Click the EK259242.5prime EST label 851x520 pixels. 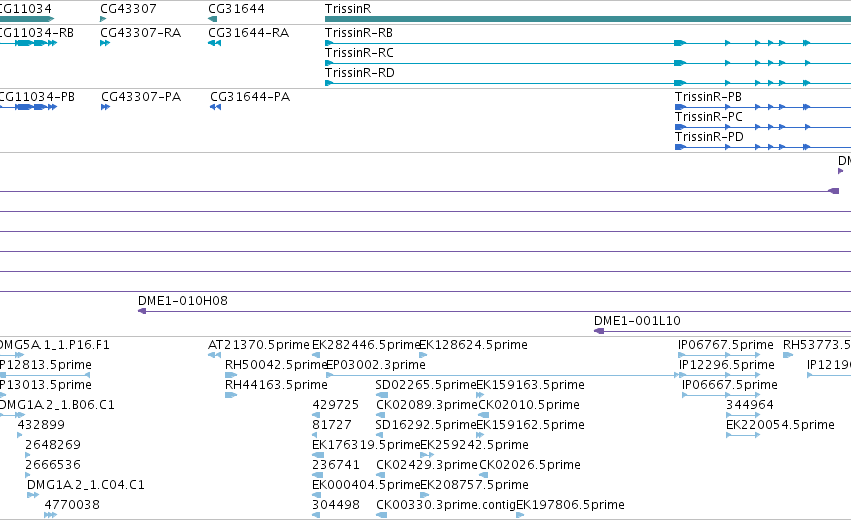[x=474, y=445]
